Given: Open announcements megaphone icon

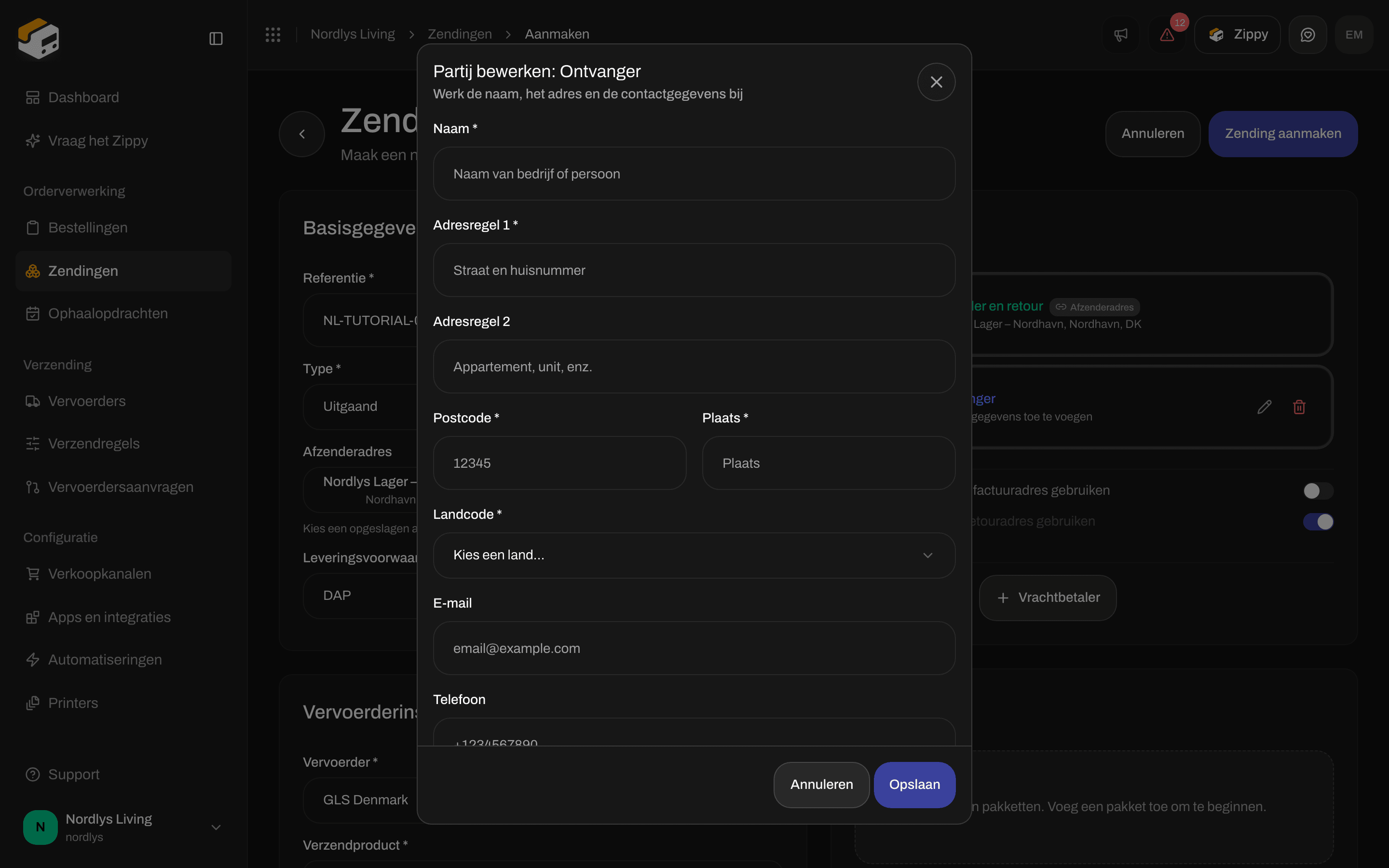Looking at the screenshot, I should tap(1120, 35).
